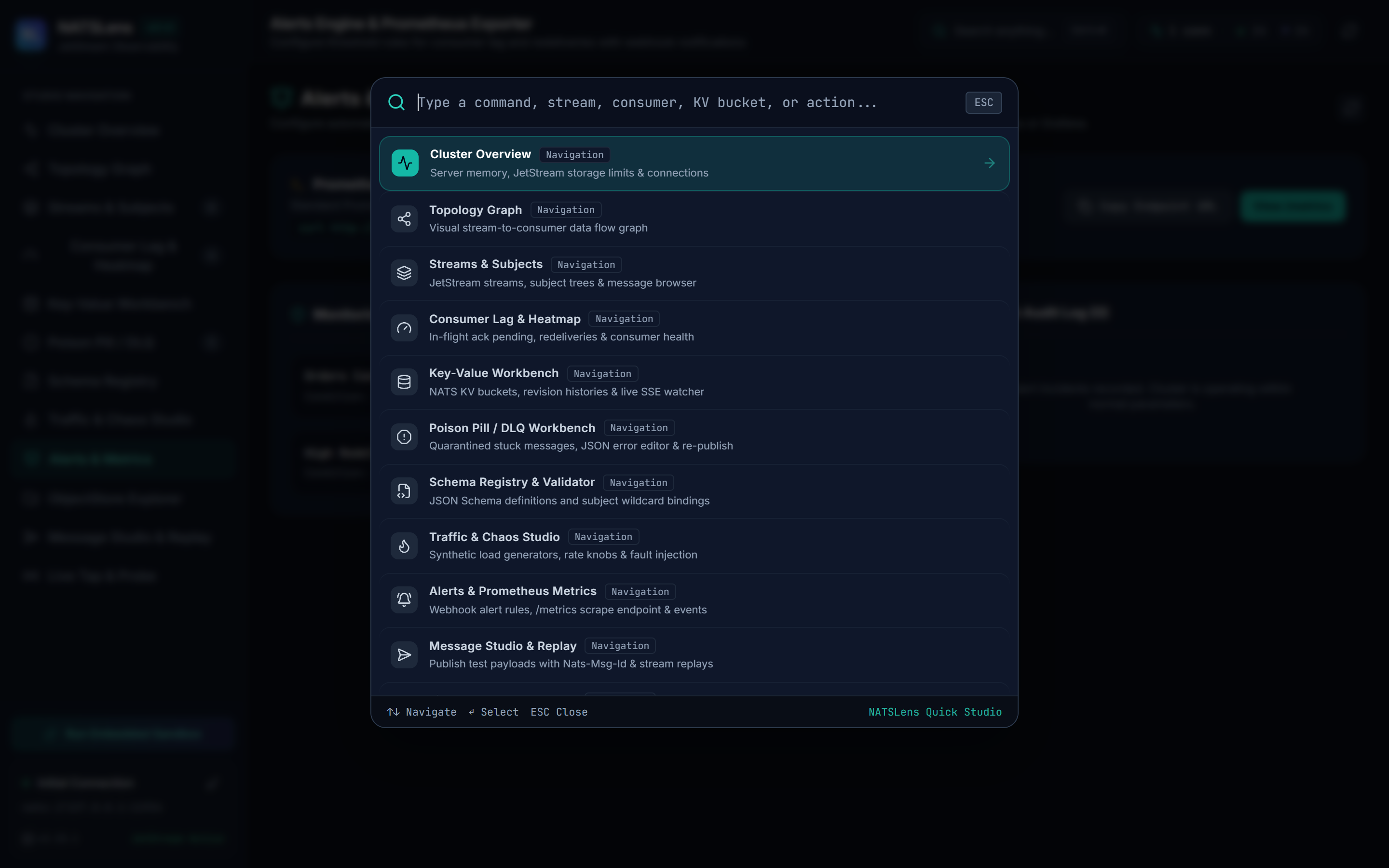Open Key-Value Workbench entry
This screenshot has width=1389, height=868.
tap(694, 382)
